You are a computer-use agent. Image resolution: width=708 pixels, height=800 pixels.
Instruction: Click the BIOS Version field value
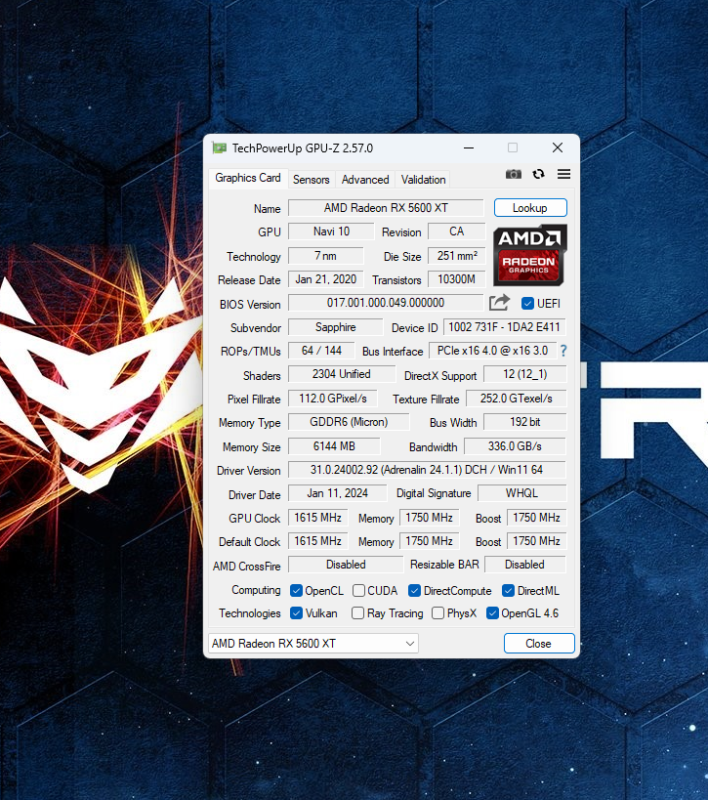(x=386, y=303)
